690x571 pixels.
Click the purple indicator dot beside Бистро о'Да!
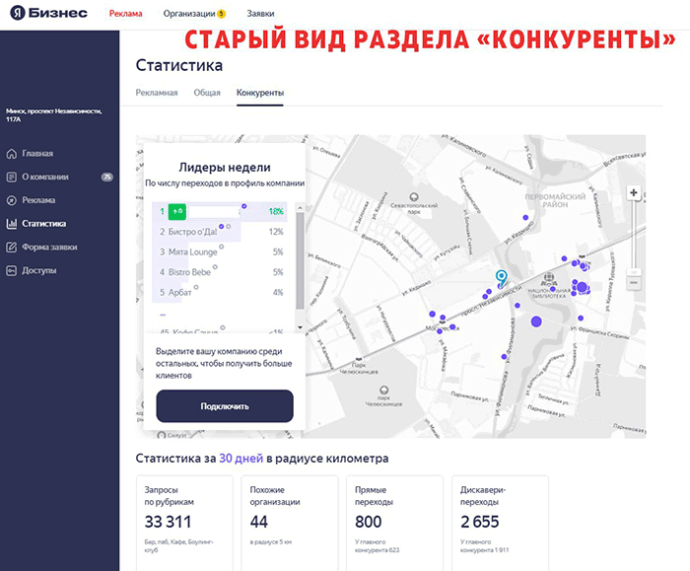point(221,227)
